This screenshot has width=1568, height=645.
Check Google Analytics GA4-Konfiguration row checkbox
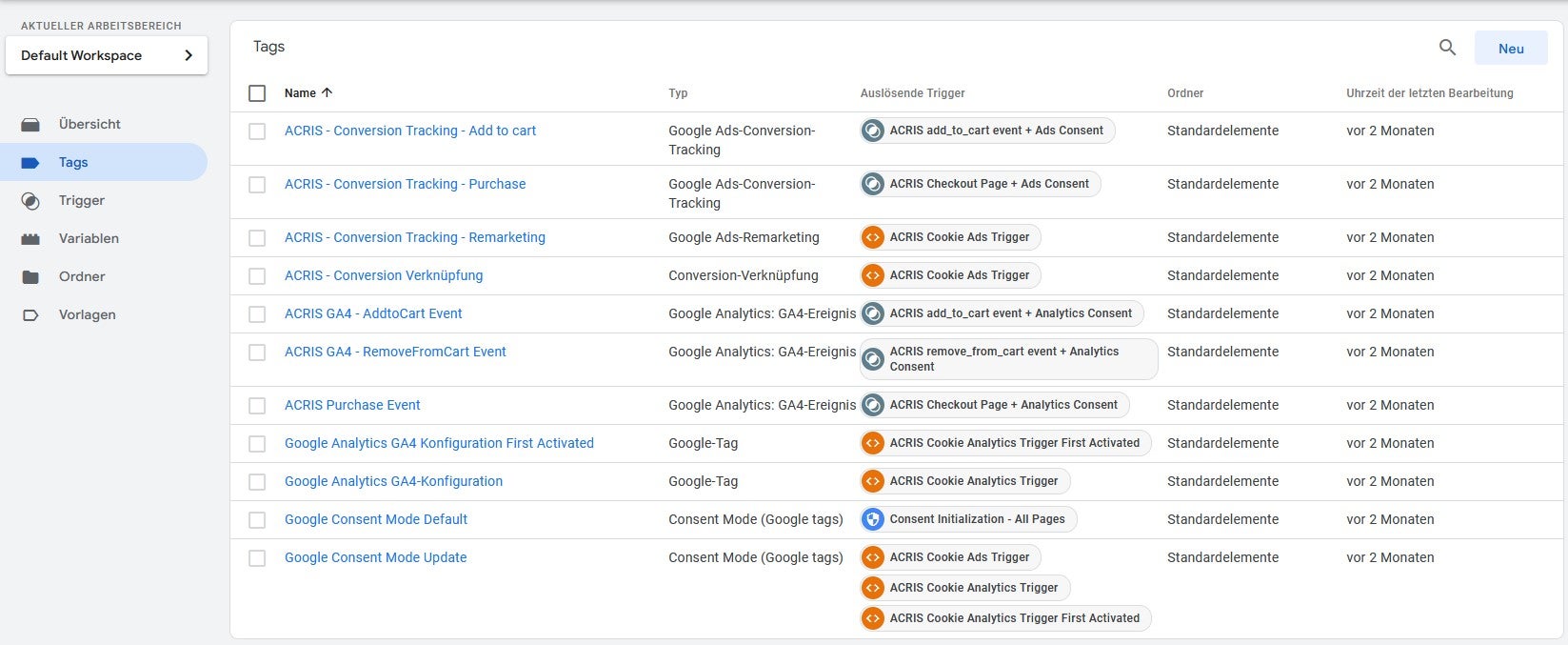click(257, 482)
